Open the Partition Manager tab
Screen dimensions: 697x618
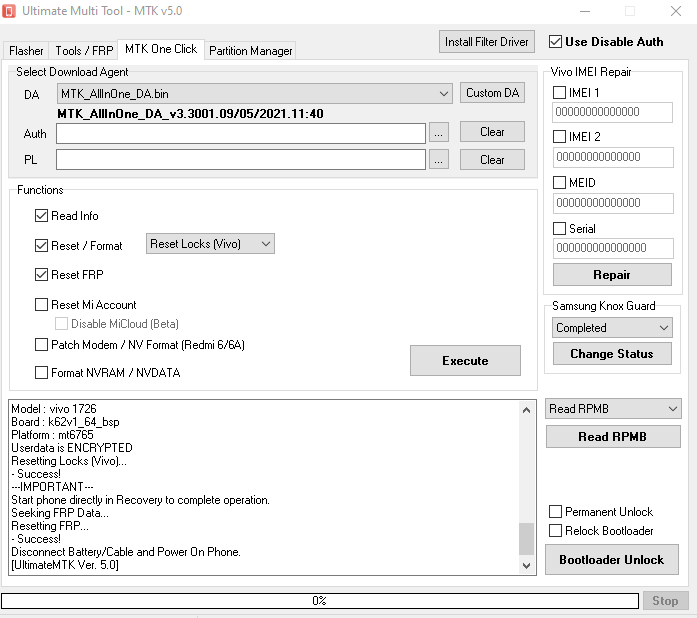(x=251, y=51)
